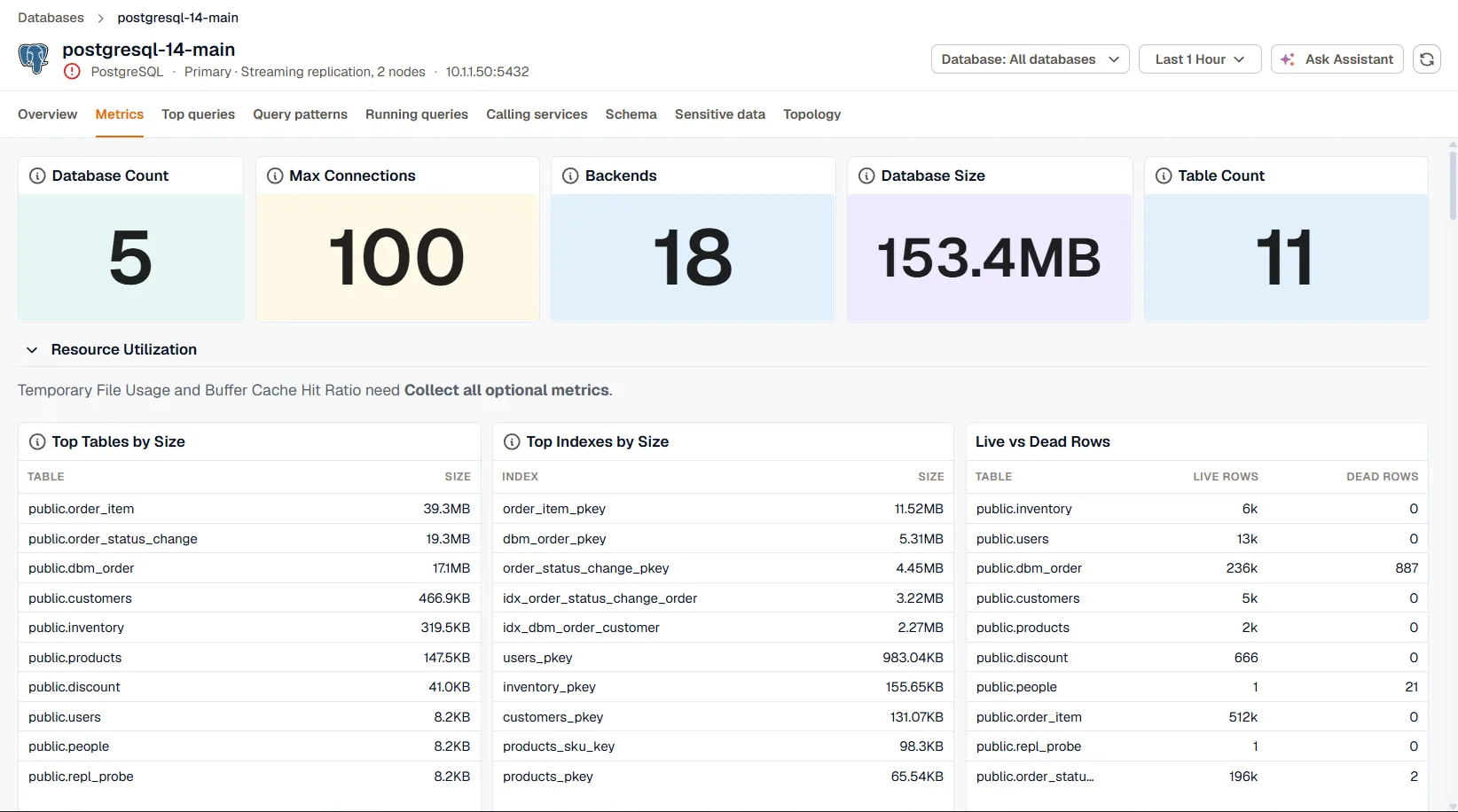Open the Top queries tab
The image size is (1458, 812).
198,114
